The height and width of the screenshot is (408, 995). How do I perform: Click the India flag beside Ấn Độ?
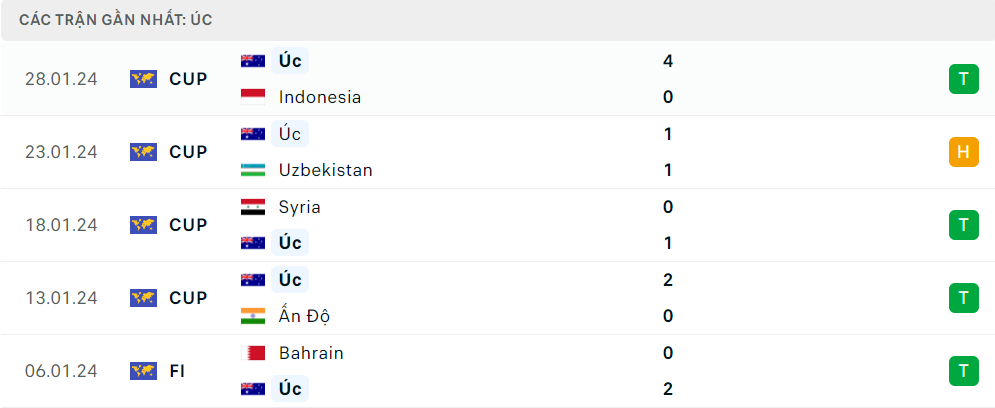253,316
